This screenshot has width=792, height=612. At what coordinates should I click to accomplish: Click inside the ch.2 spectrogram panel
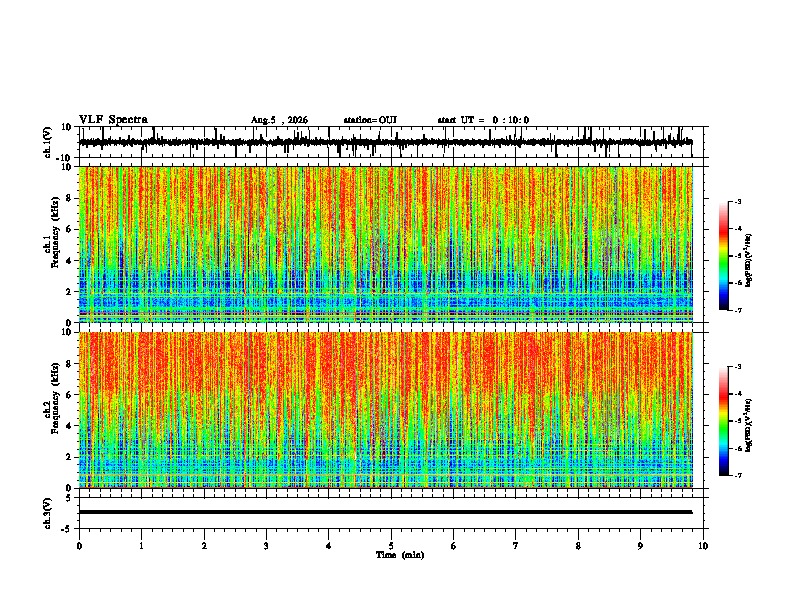(386, 410)
